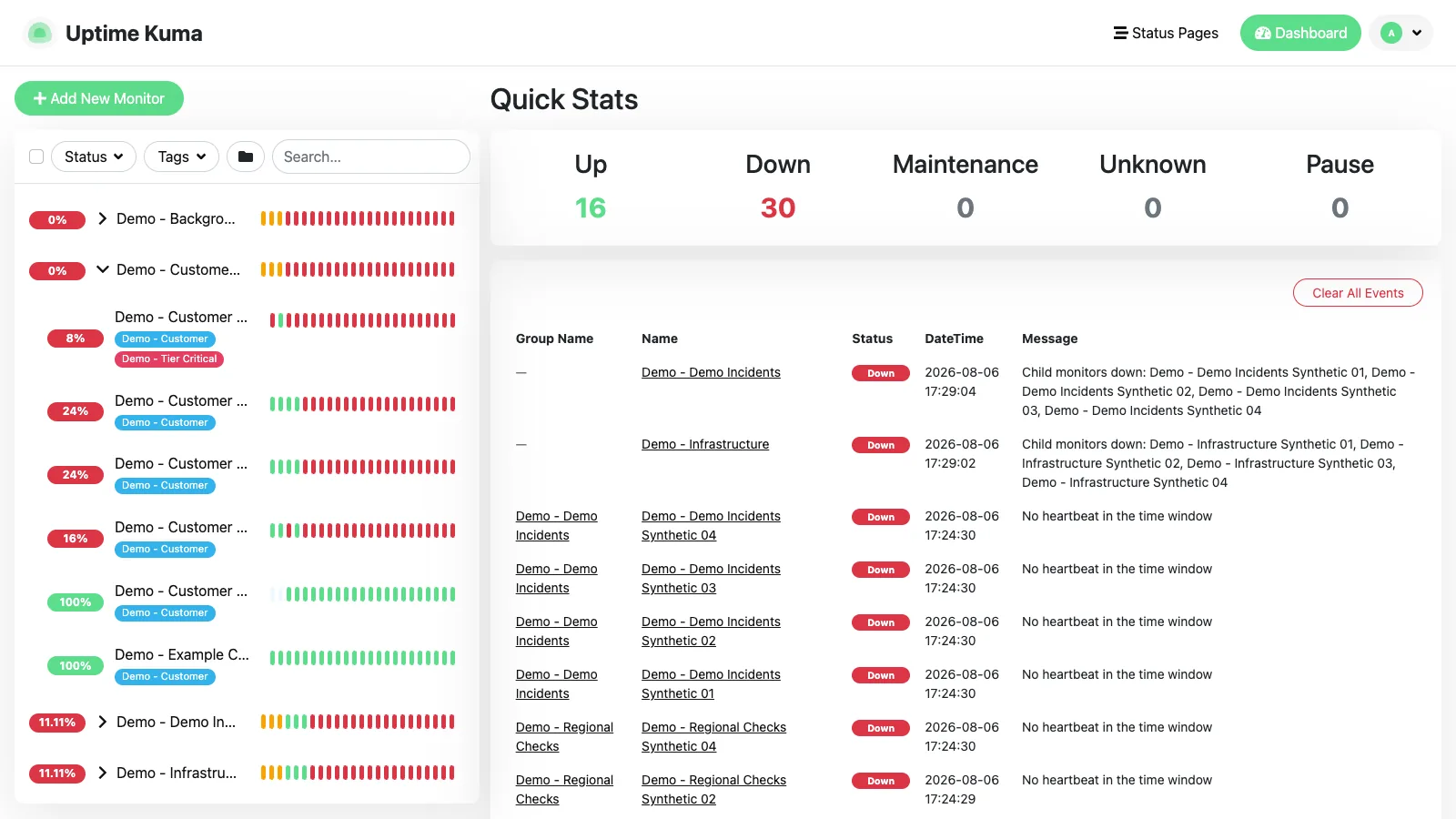Viewport: 1456px width, 819px height.
Task: Click the Uptime Kuma logo icon
Action: [39, 33]
